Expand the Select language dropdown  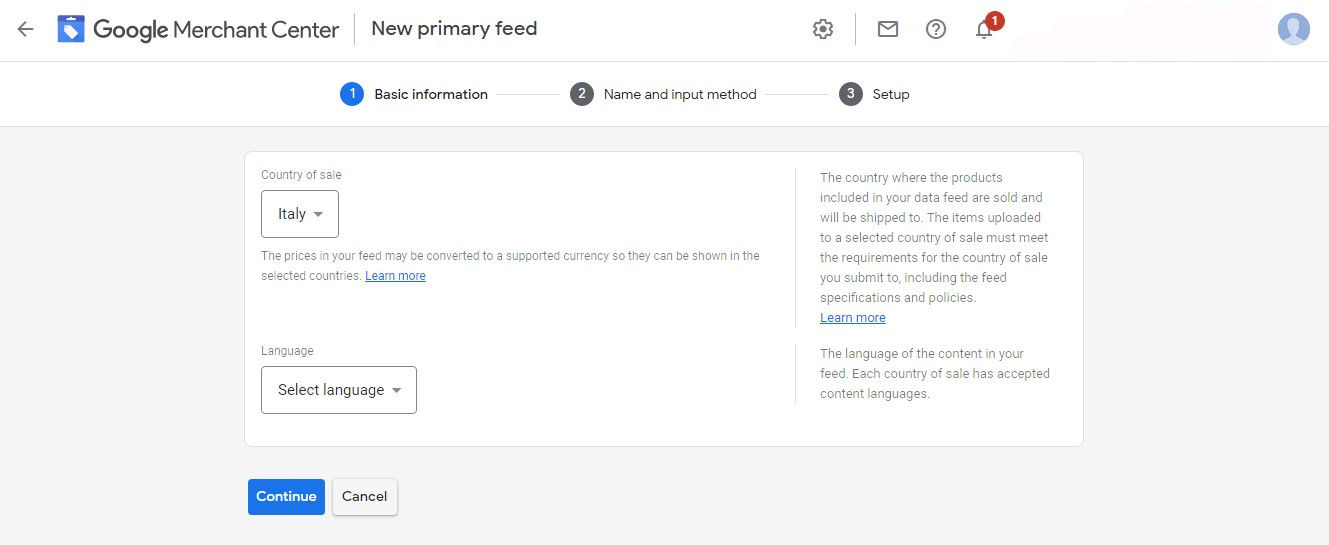(x=339, y=390)
